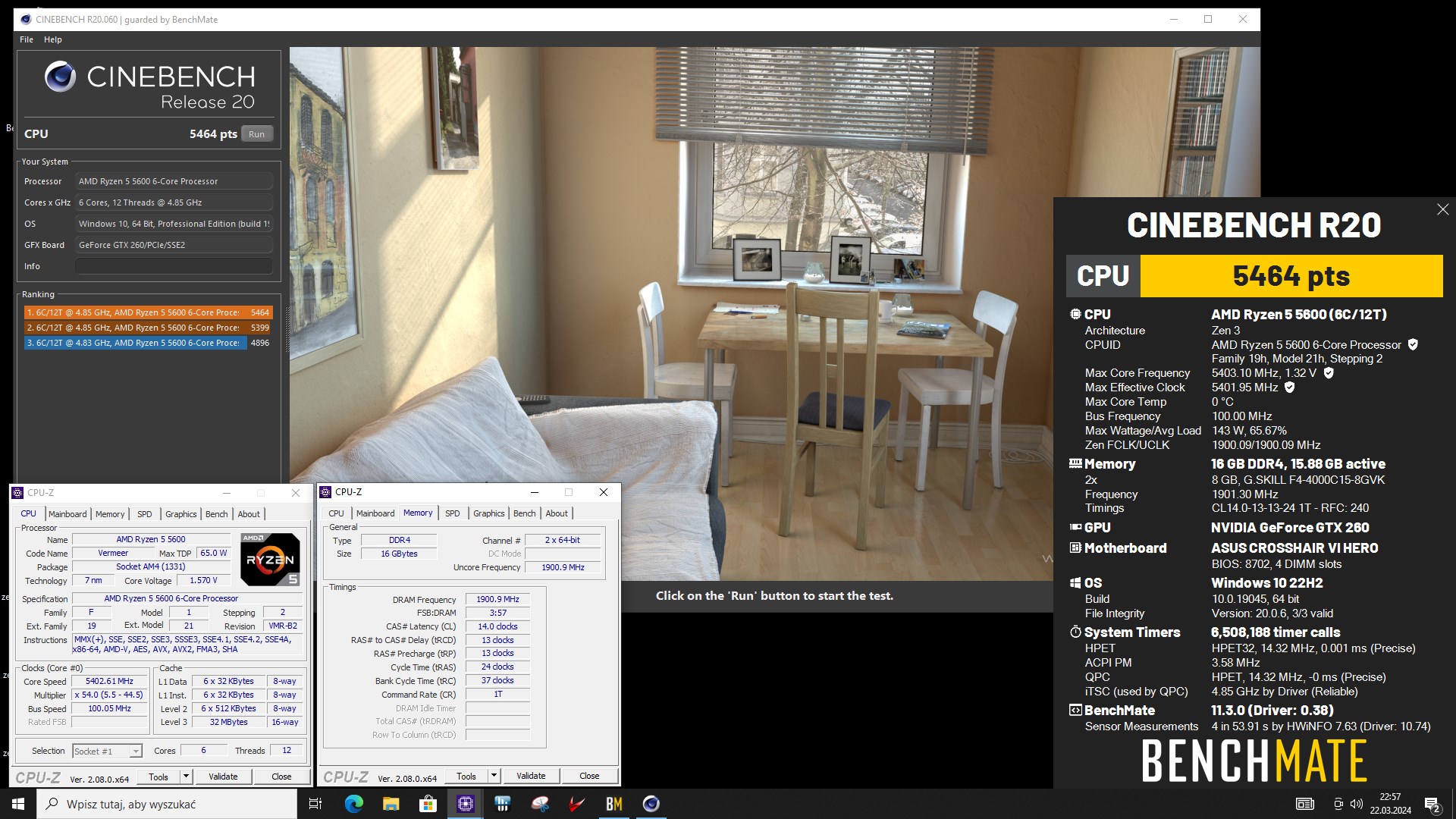
Task: Select ranking entry 3 with 4896 score
Action: 148,343
